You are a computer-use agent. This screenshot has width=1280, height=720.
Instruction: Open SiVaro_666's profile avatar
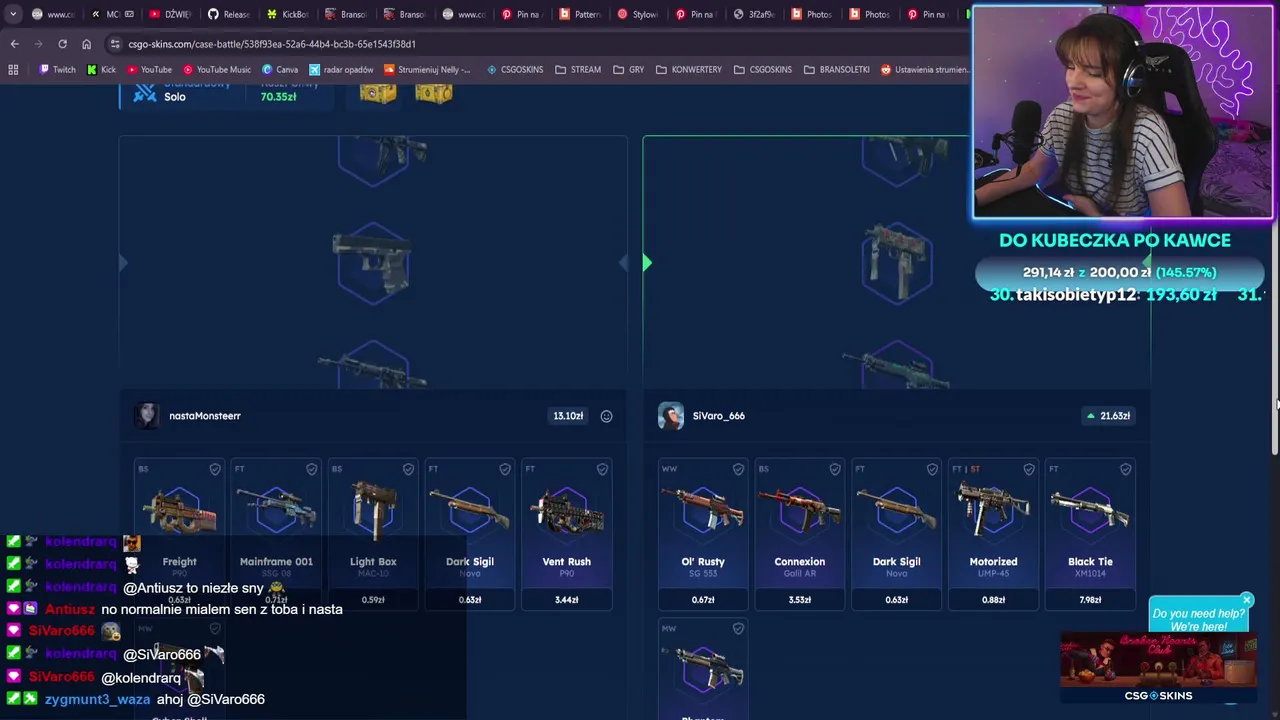point(671,416)
